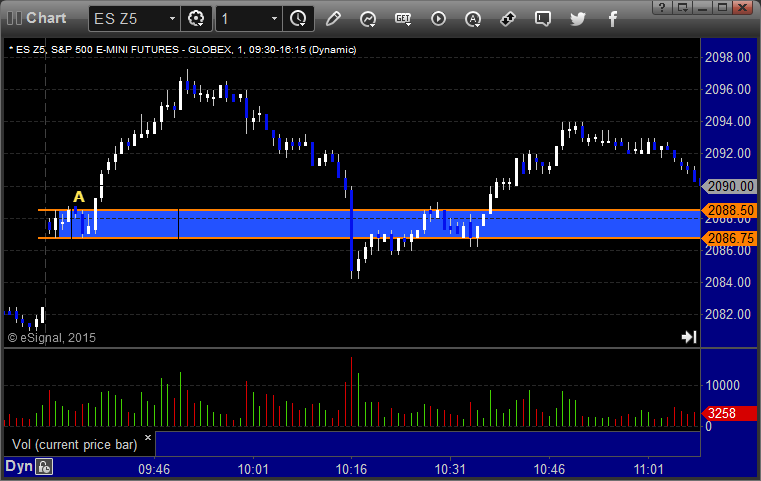Viewport: 761px width, 481px height.
Task: Click the 2084.00 price axis label
Action: point(728,282)
